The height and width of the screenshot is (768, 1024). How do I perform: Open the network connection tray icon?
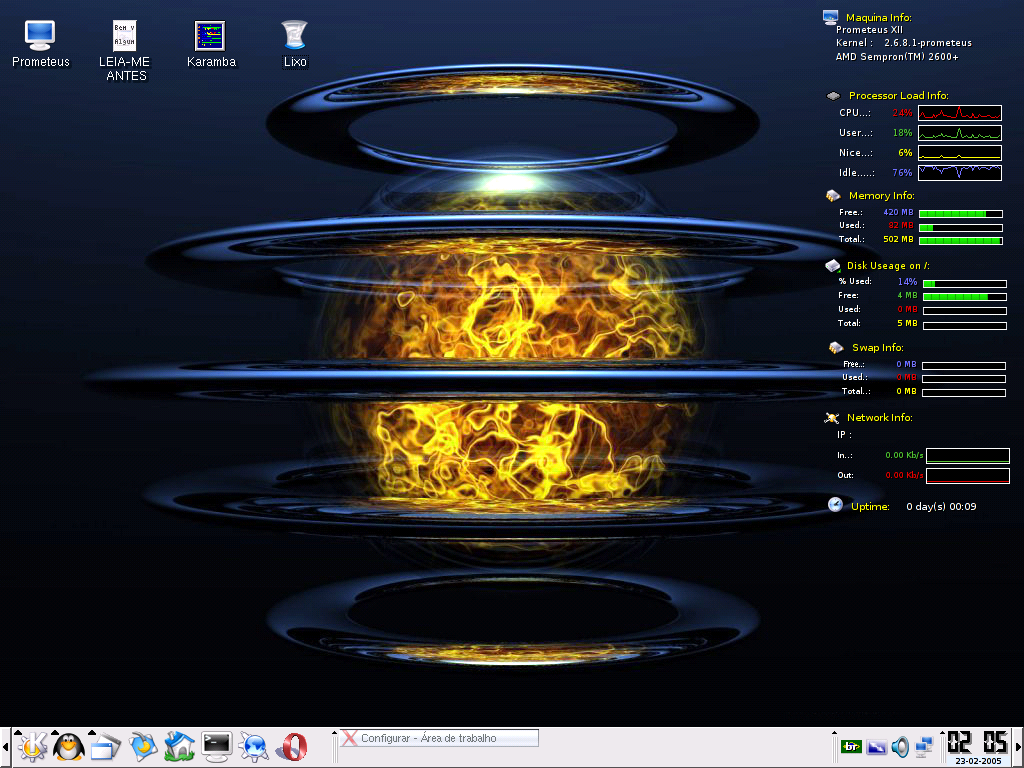pos(924,746)
